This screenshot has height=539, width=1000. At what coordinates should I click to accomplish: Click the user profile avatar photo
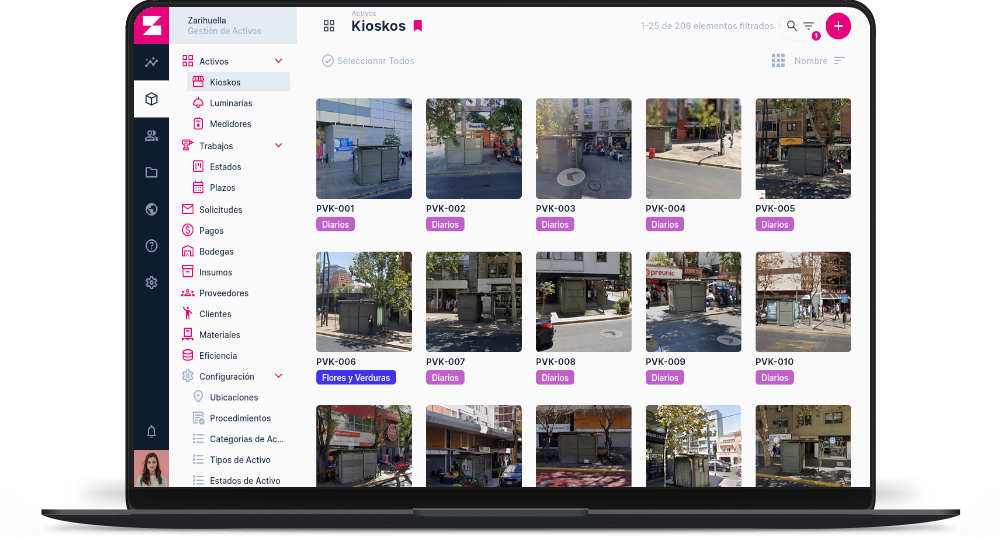151,468
